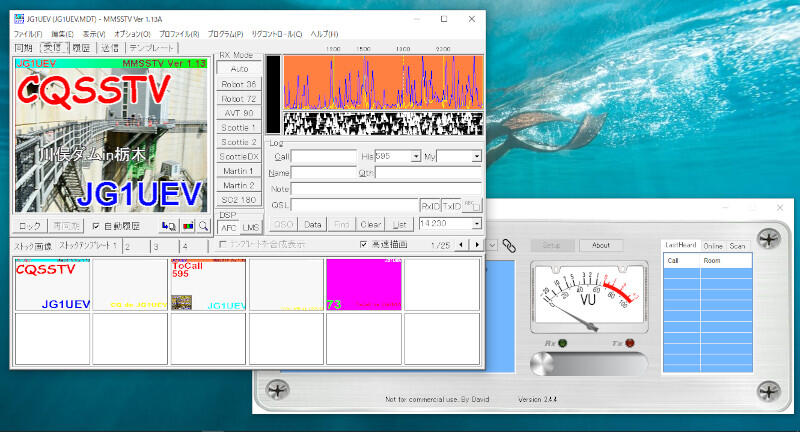
Task: Open the リグコントロール(C) menu
Action: [x=277, y=34]
